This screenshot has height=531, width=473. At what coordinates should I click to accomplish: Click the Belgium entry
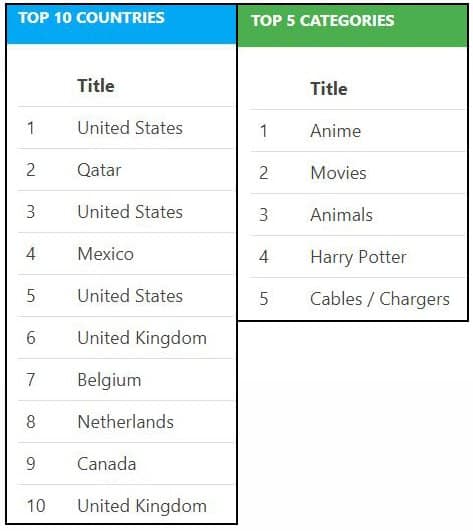click(x=109, y=380)
